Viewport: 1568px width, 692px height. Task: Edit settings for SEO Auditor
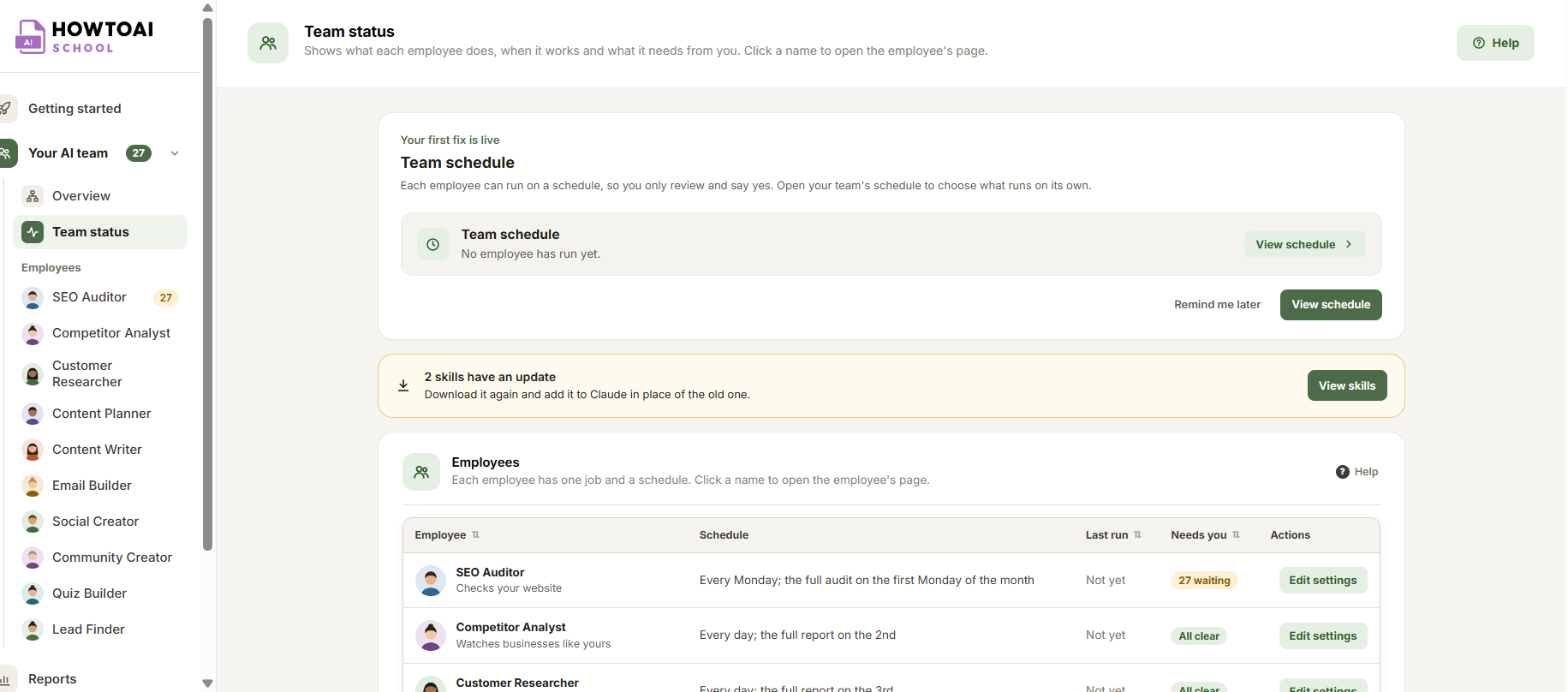point(1323,580)
